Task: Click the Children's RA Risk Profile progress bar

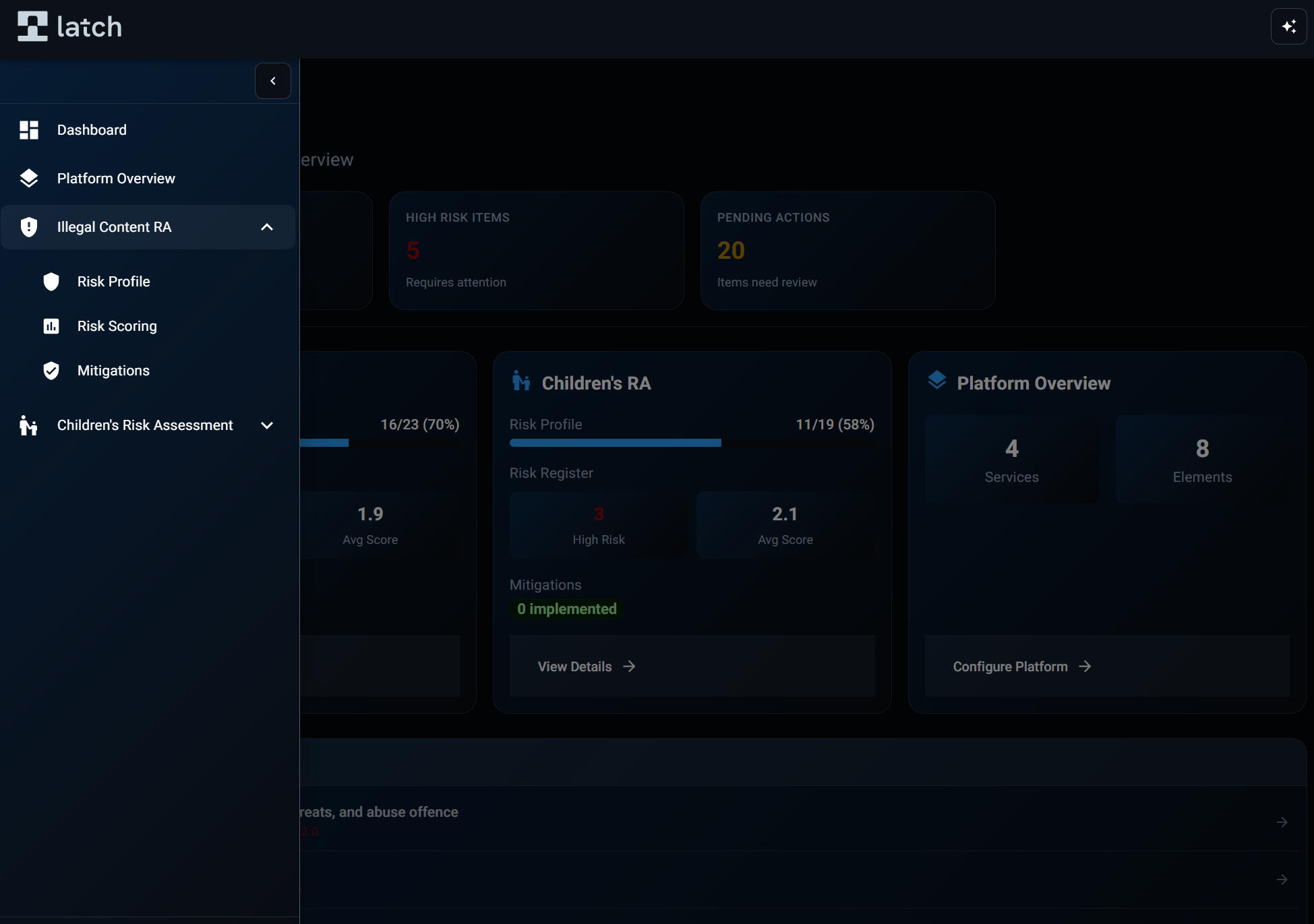Action: click(x=692, y=443)
